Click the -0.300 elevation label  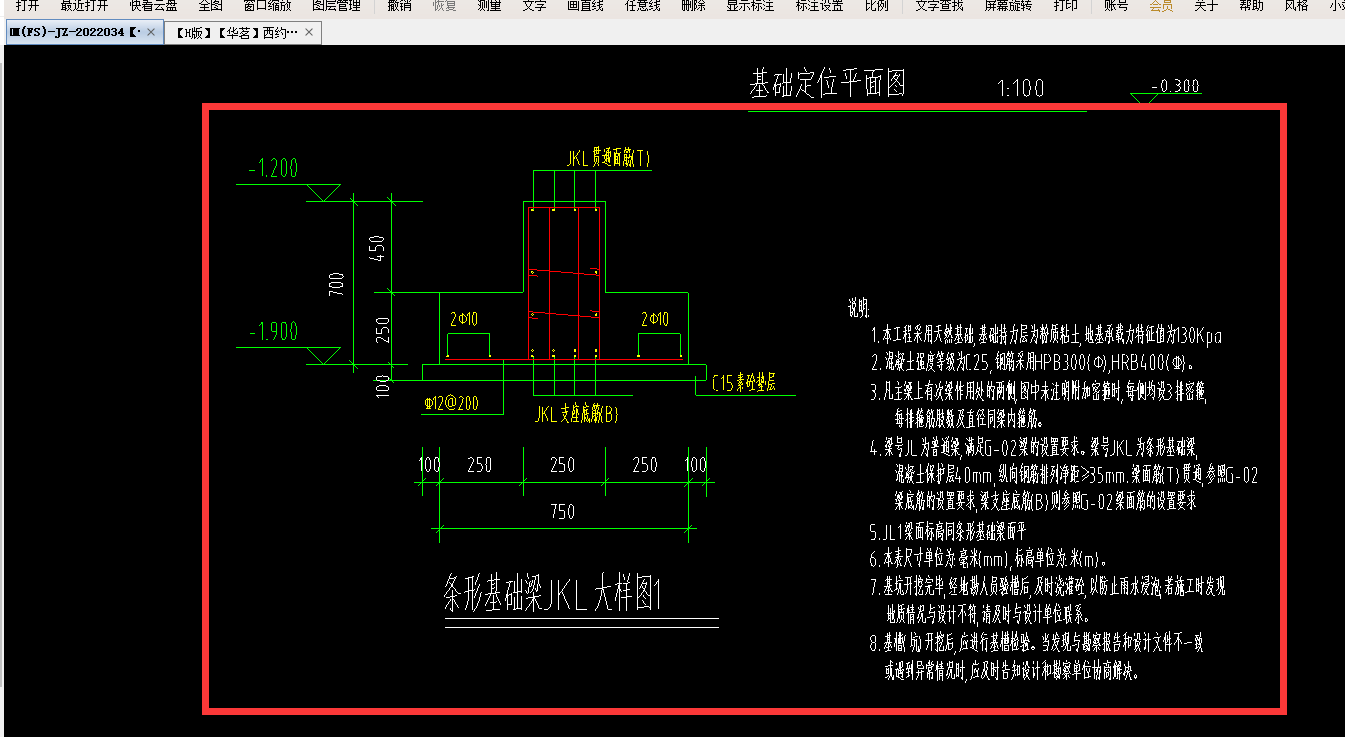click(1175, 86)
